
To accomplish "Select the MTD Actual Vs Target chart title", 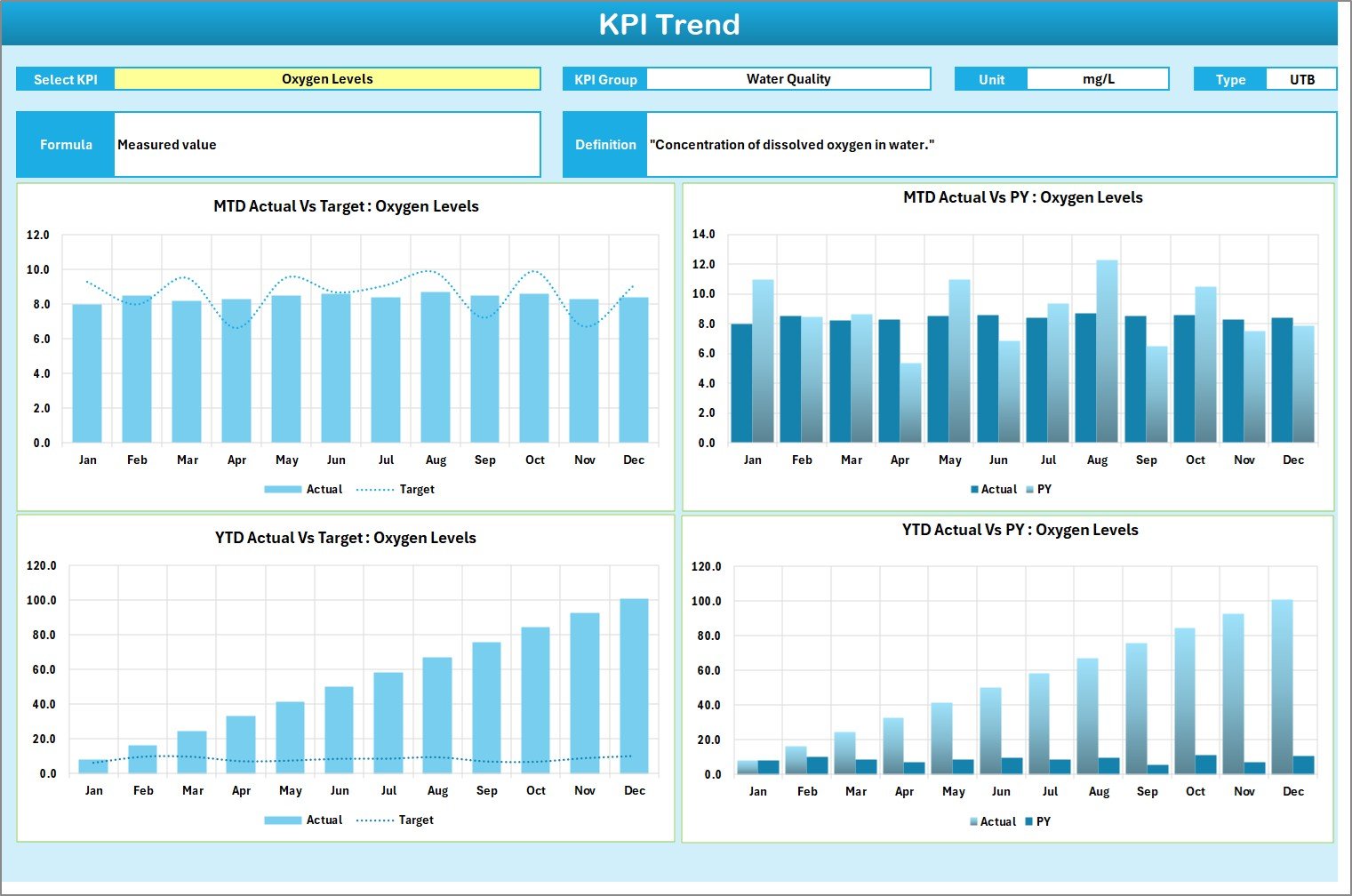I will tap(346, 206).
